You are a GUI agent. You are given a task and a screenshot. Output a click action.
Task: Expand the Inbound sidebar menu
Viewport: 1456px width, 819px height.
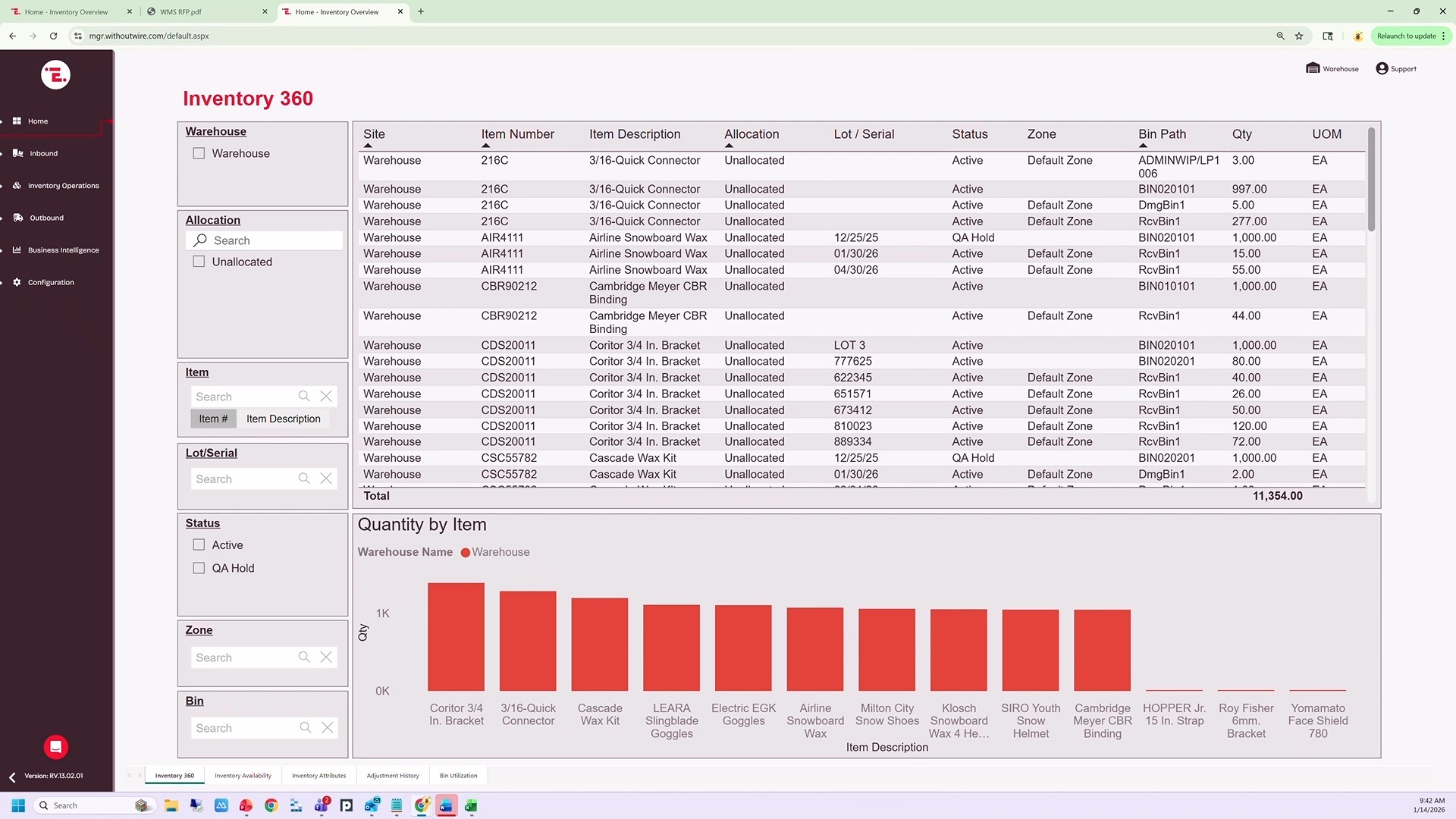coord(43,153)
